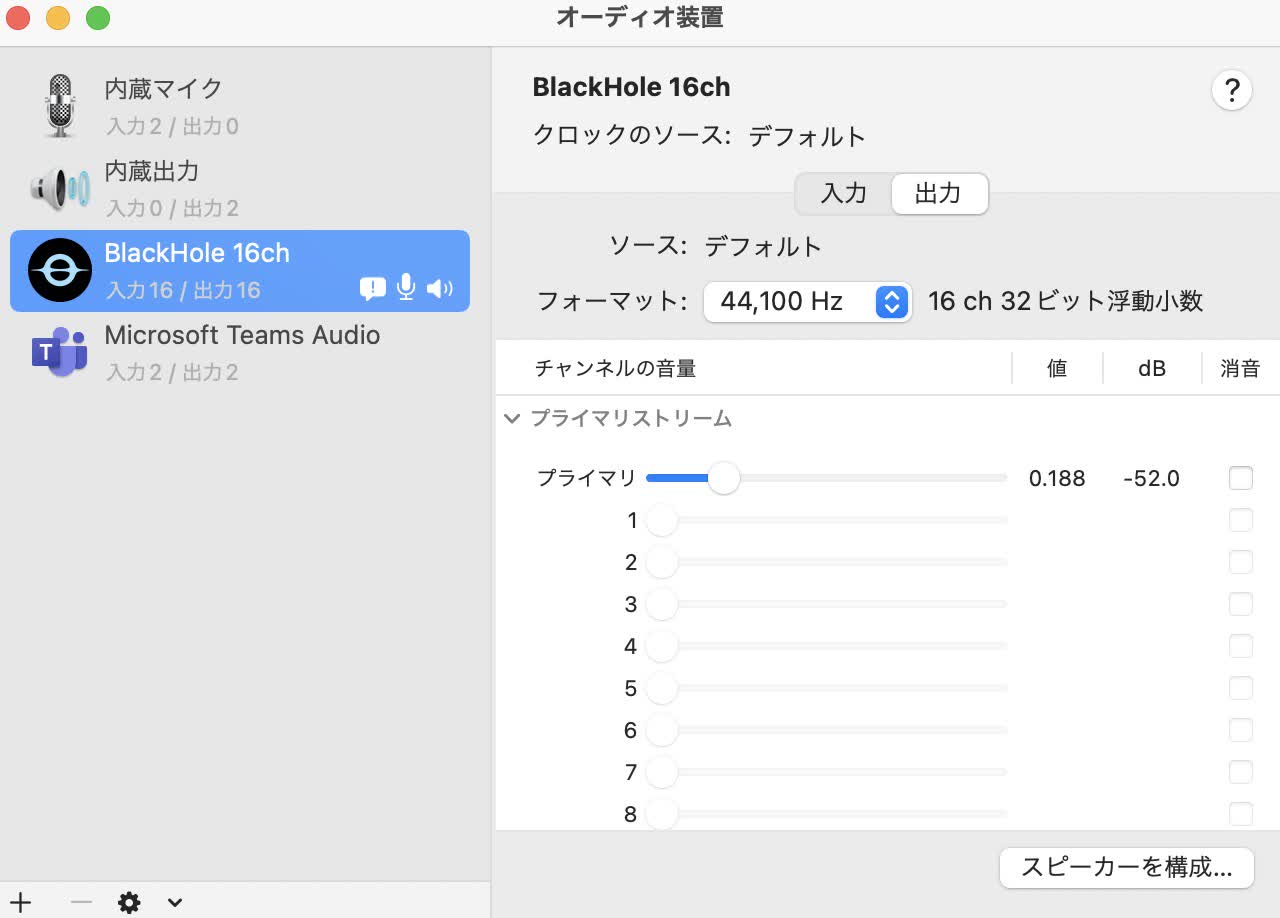The width and height of the screenshot is (1280, 918).
Task: Click the channel 2 volume slider
Action: pyautogui.click(x=827, y=562)
